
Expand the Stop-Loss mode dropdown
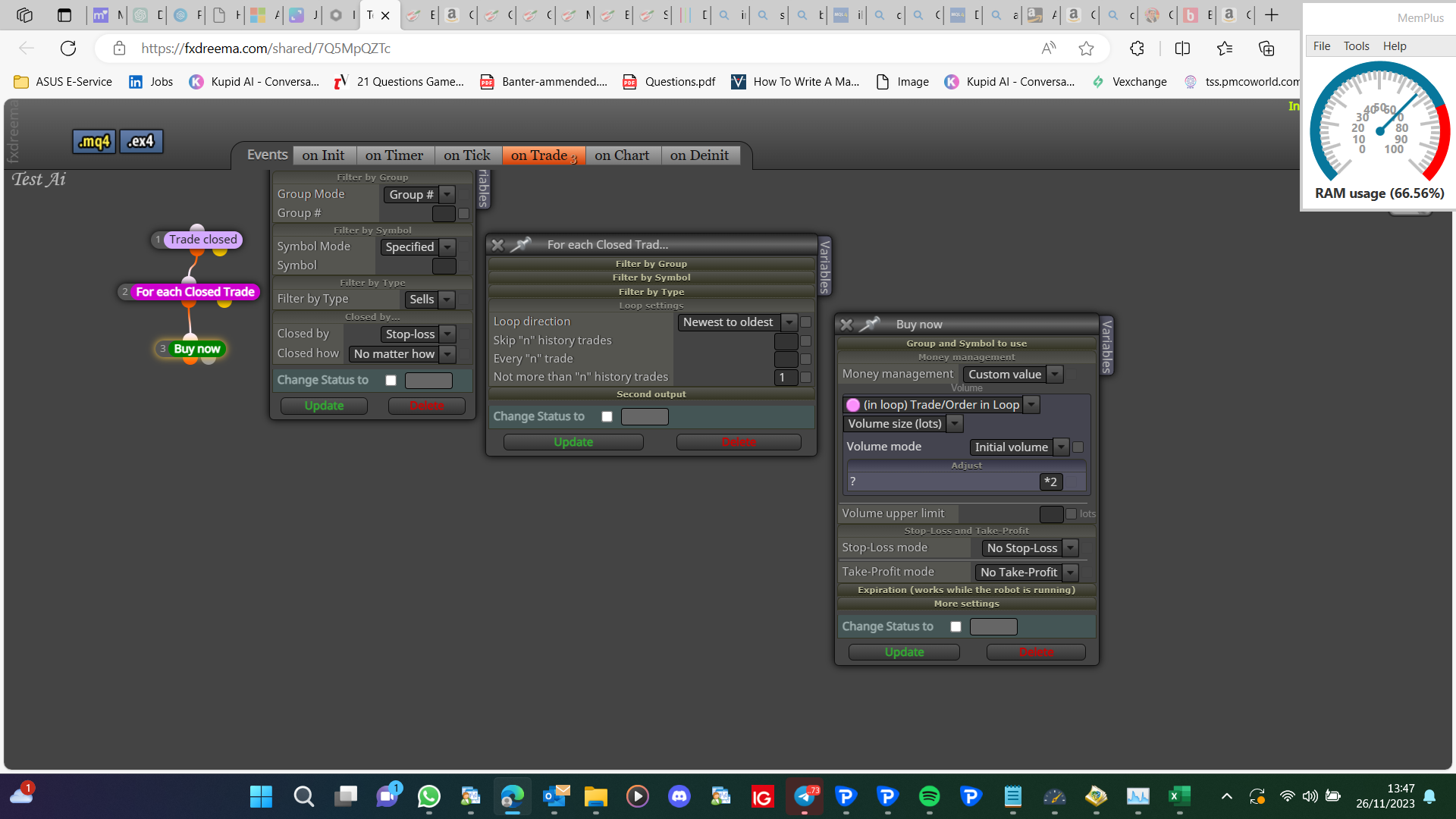pos(1029,548)
